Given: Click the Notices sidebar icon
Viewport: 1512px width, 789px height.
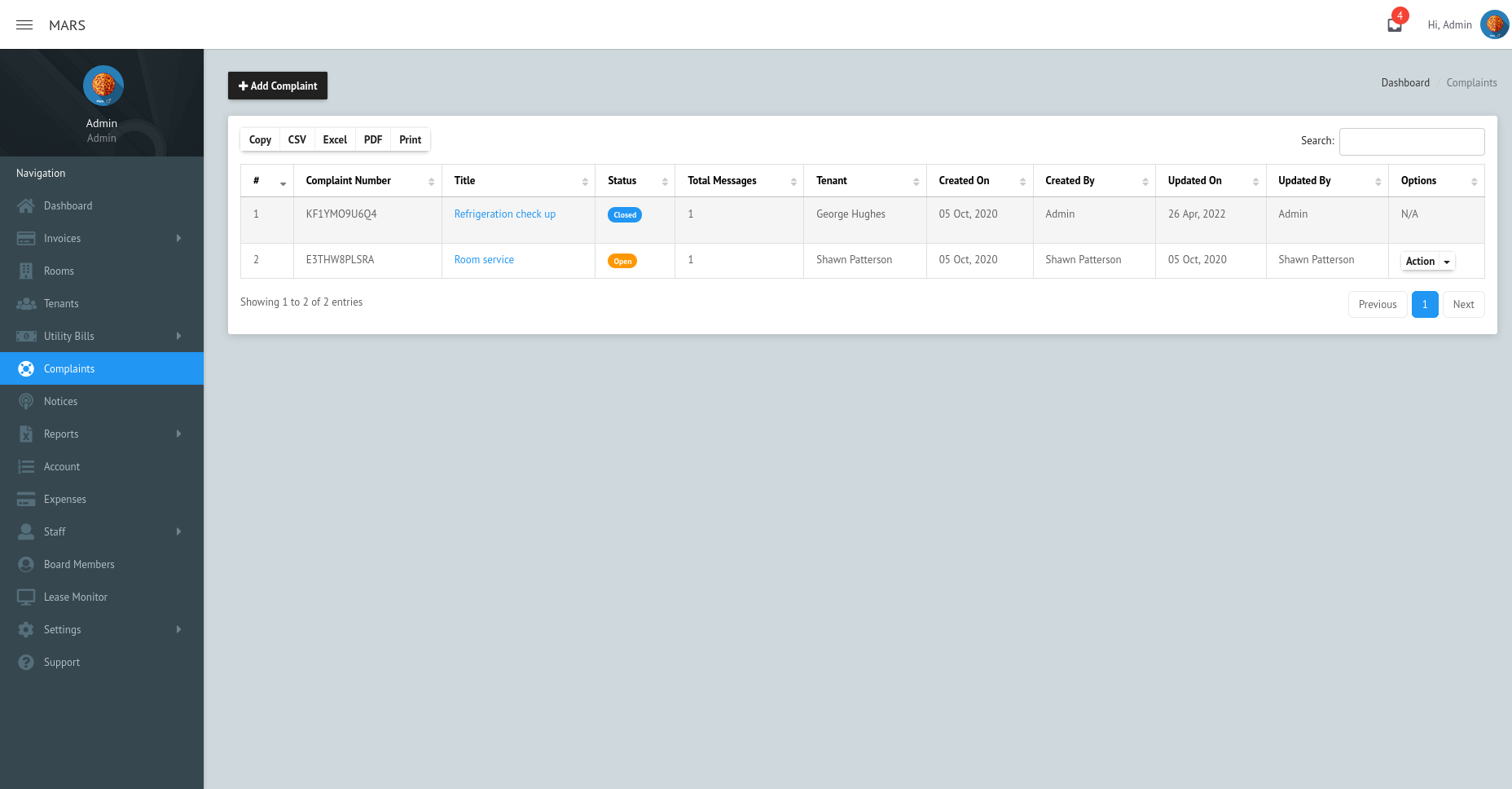Looking at the screenshot, I should pos(27,401).
